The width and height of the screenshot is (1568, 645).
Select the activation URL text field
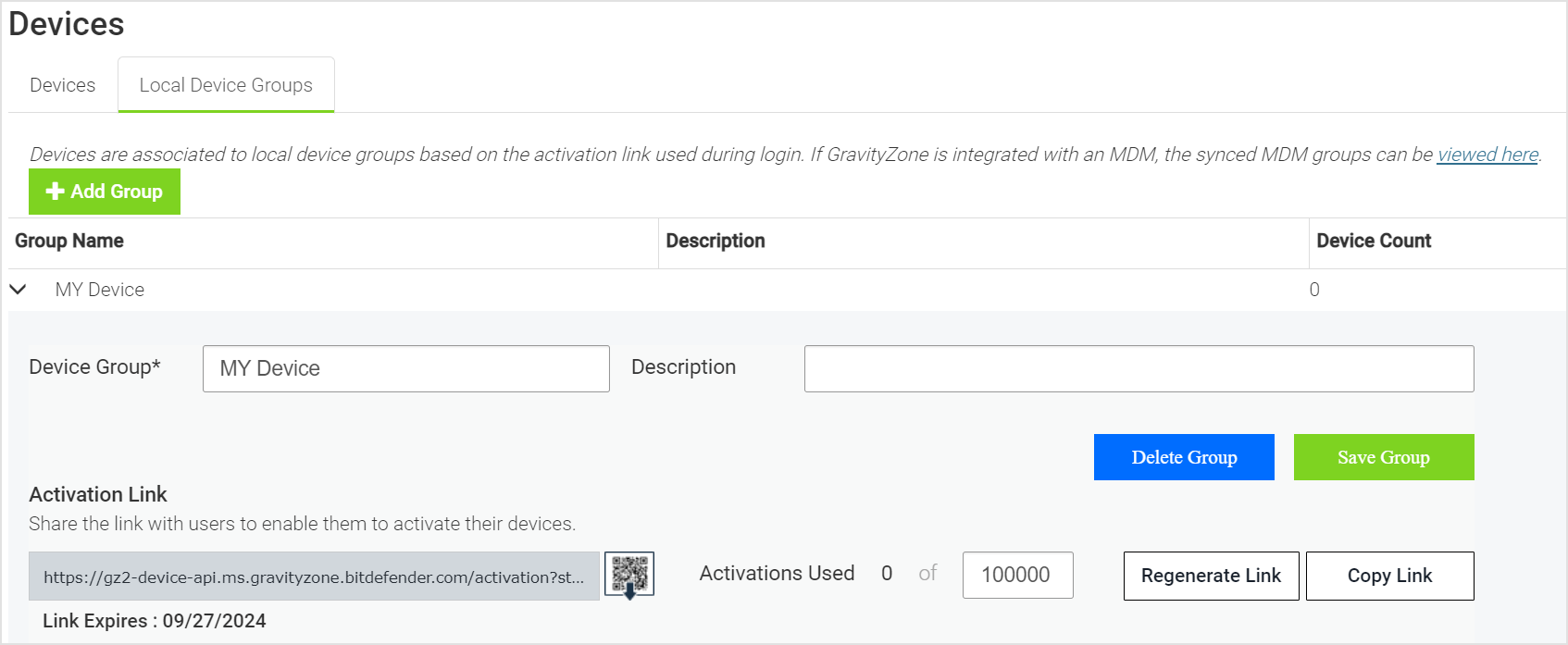(314, 577)
